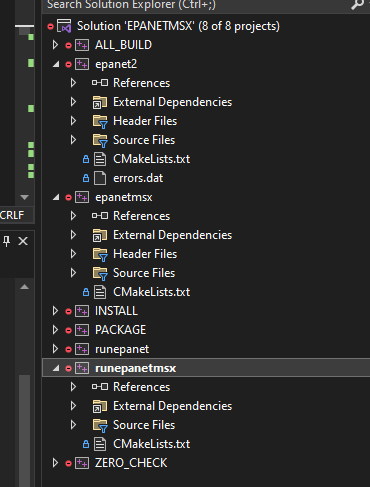Screen dimensions: 370x487
Task: Select Source Files under runepanetmsx
Action: pos(144,425)
